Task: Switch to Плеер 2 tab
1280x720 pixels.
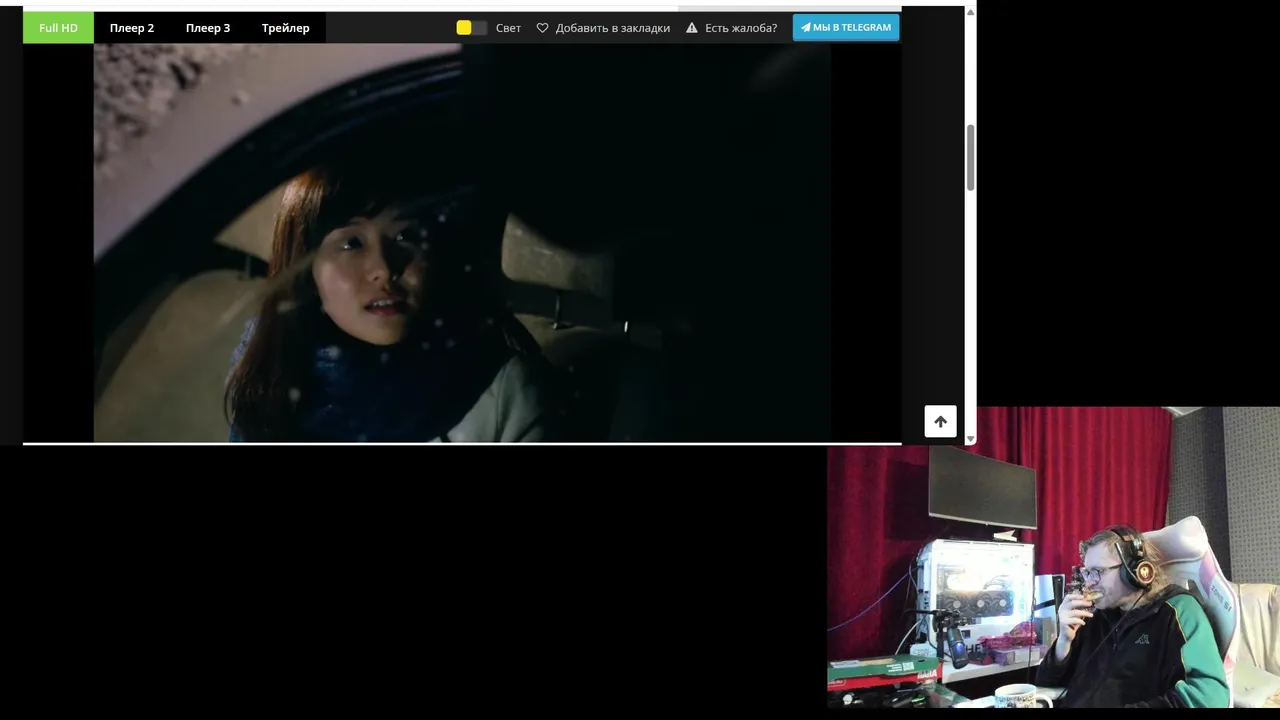Action: pyautogui.click(x=132, y=28)
